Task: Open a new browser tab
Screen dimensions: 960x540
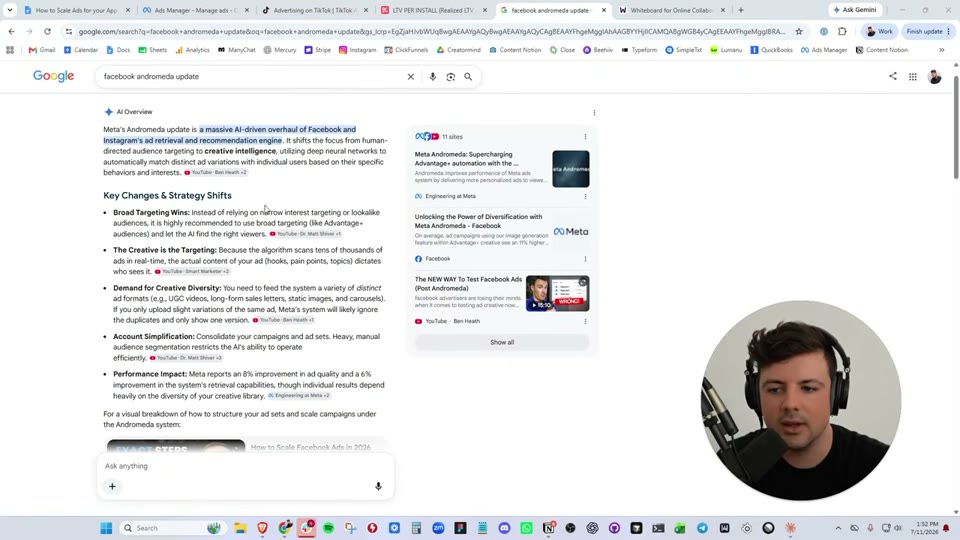Action: coord(741,10)
